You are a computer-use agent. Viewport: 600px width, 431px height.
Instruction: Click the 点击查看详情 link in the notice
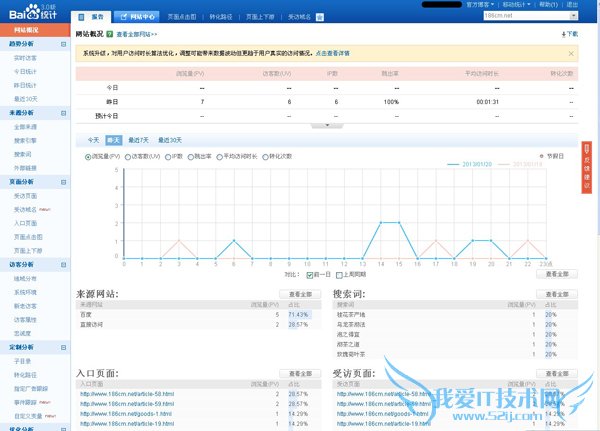pyautogui.click(x=333, y=54)
